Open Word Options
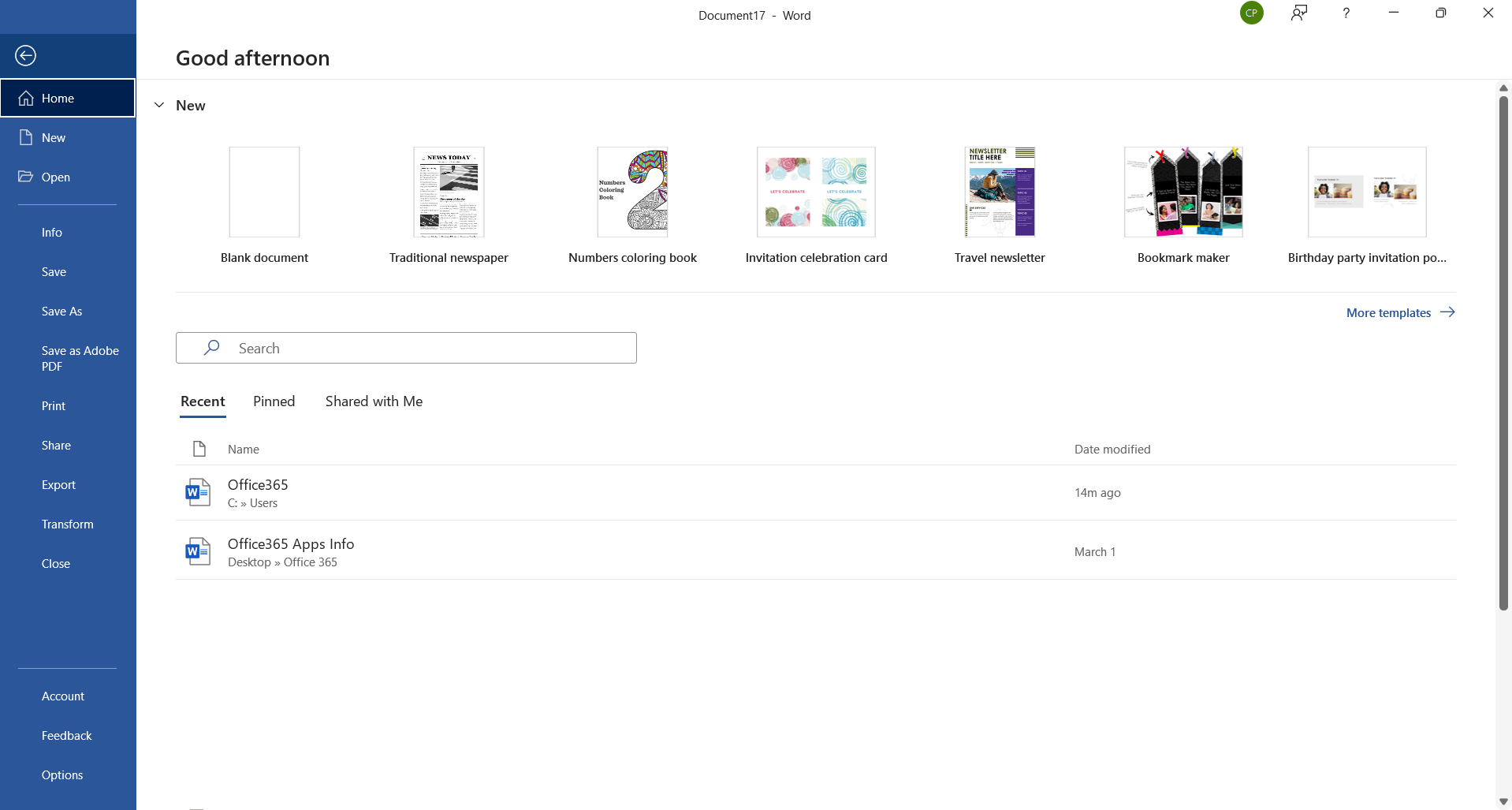1512x810 pixels. [68, 775]
